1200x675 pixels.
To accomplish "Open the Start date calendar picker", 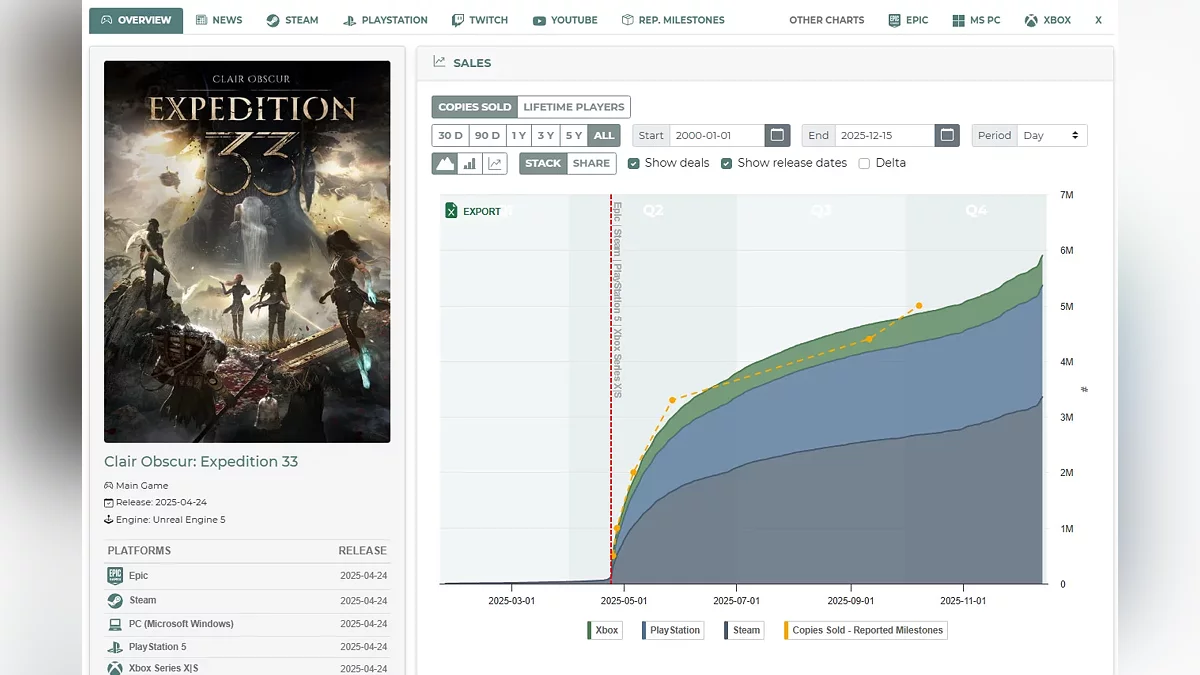I will coord(777,135).
